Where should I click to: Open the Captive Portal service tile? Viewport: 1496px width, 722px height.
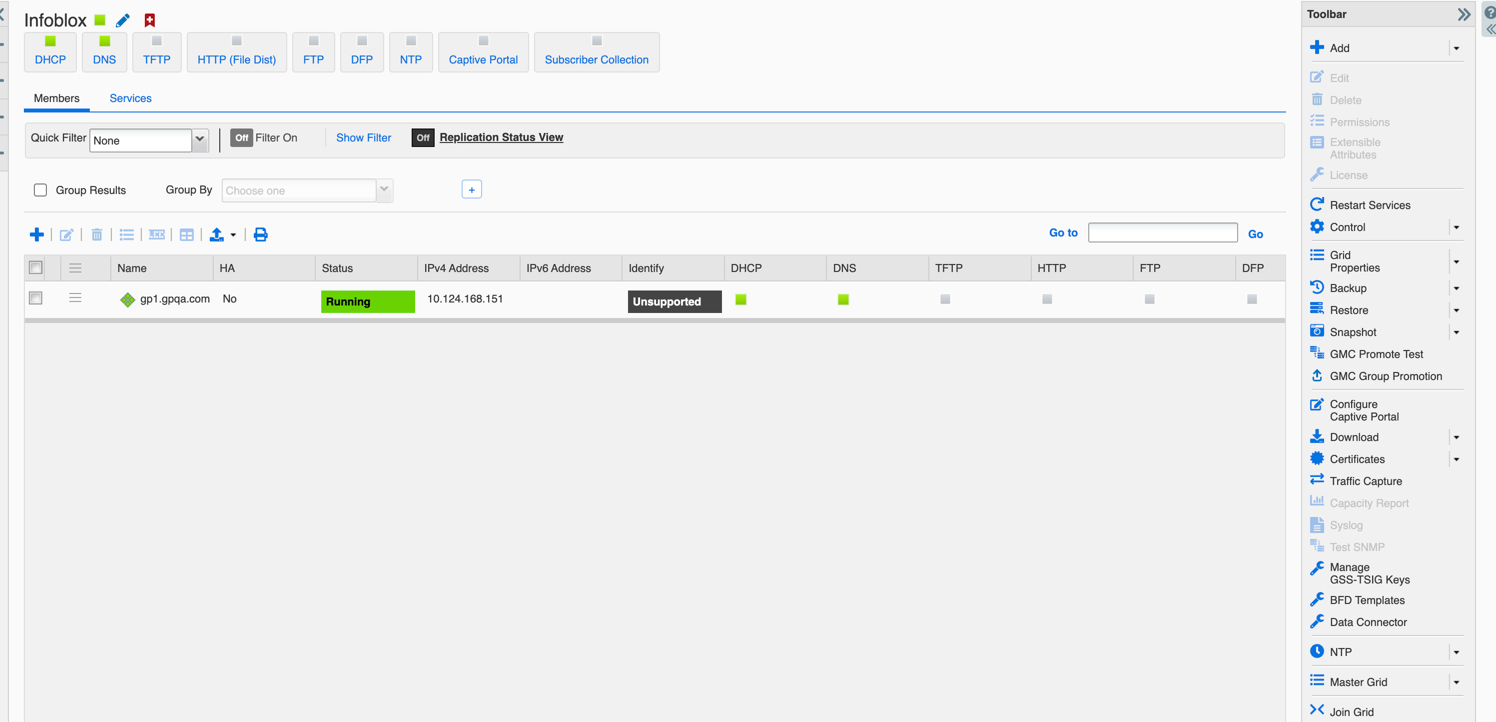coord(483,52)
